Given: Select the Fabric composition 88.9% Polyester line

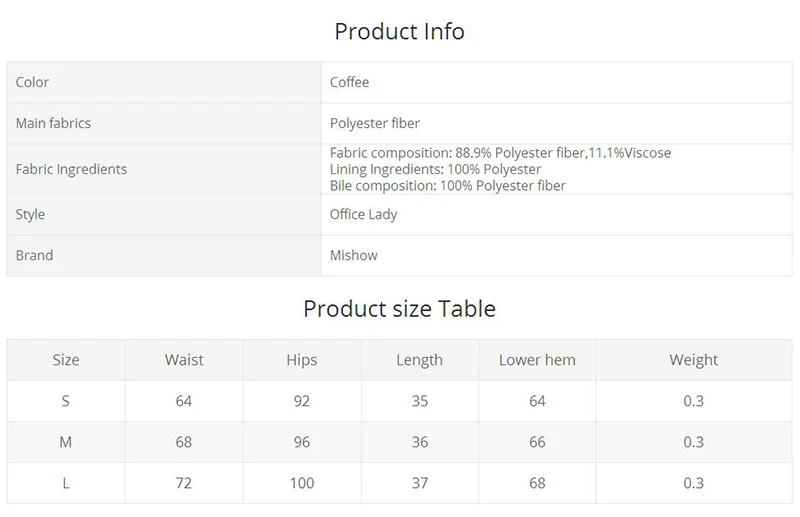Looking at the screenshot, I should (500, 153).
